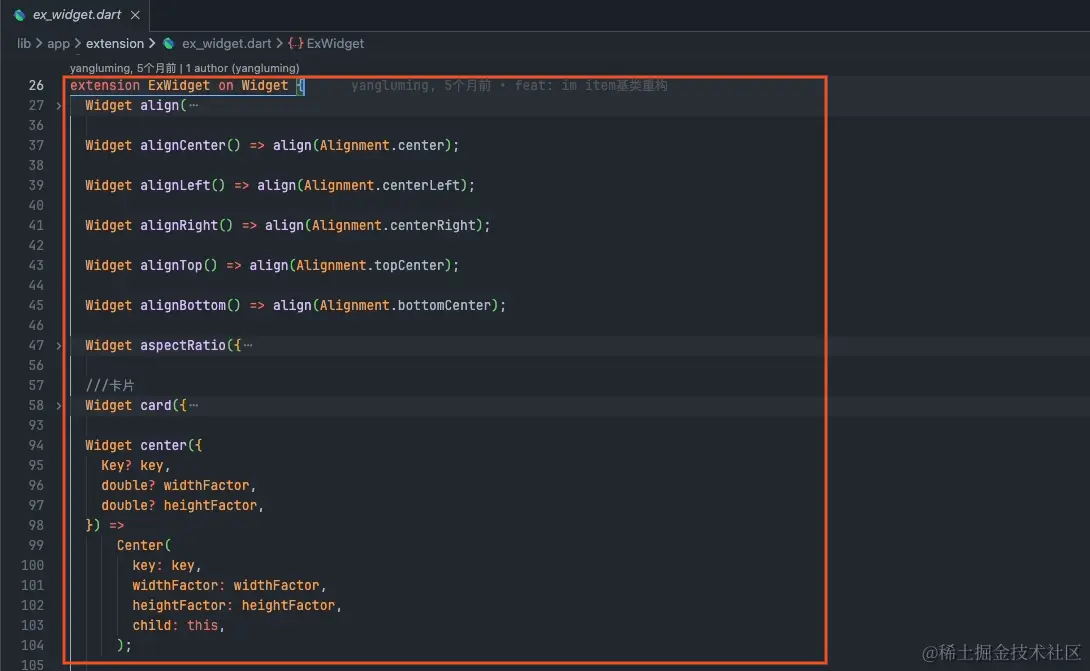Expand the folded card method at line 58

tap(59, 405)
